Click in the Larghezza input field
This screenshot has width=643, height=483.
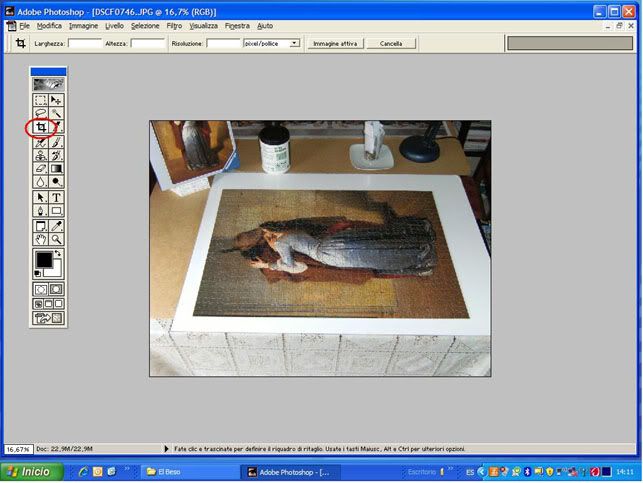pyautogui.click(x=85, y=43)
